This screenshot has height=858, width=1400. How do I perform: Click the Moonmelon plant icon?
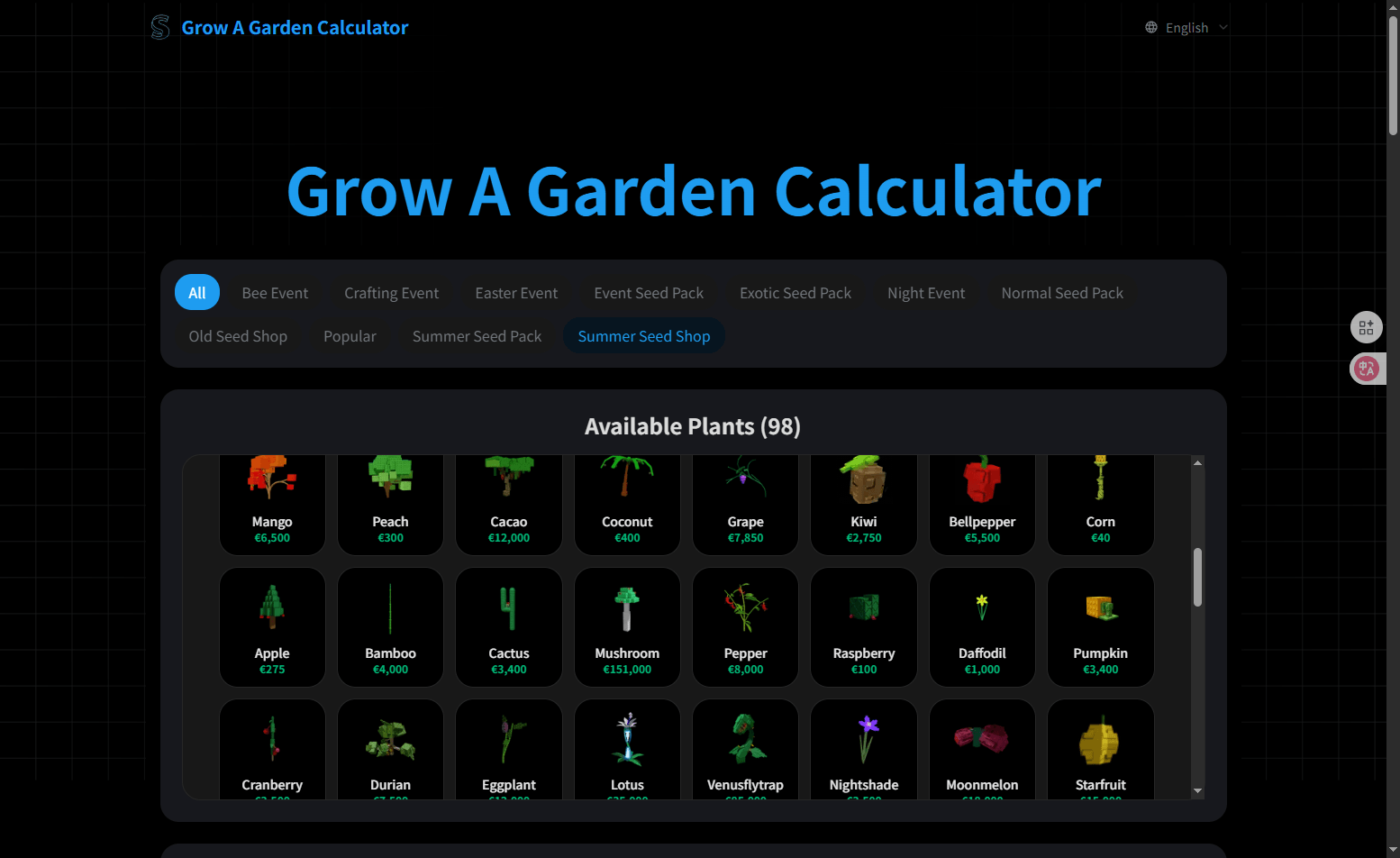pyautogui.click(x=982, y=739)
